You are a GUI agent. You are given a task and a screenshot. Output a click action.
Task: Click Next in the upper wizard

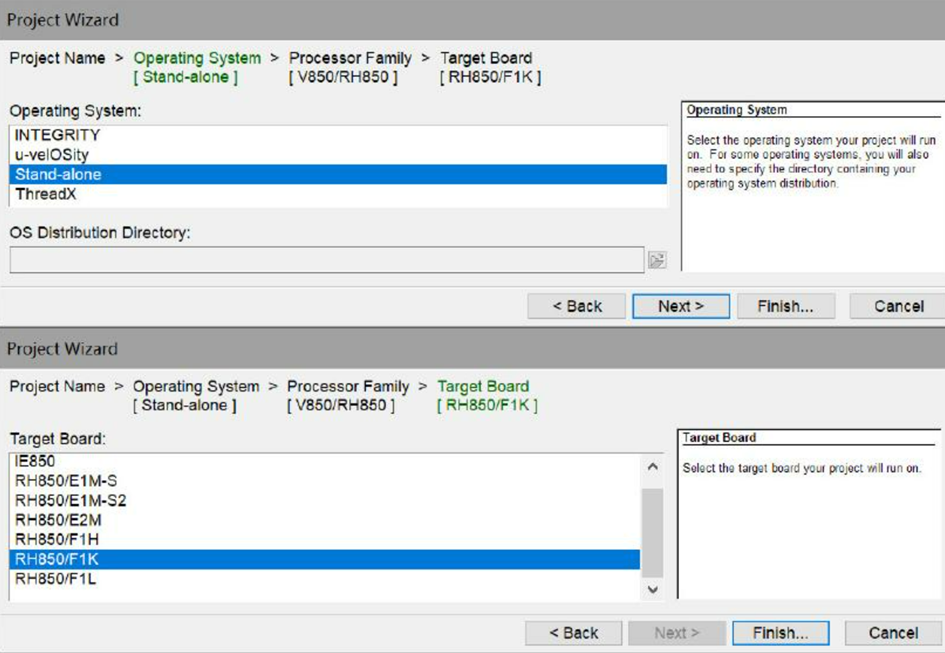coord(681,306)
